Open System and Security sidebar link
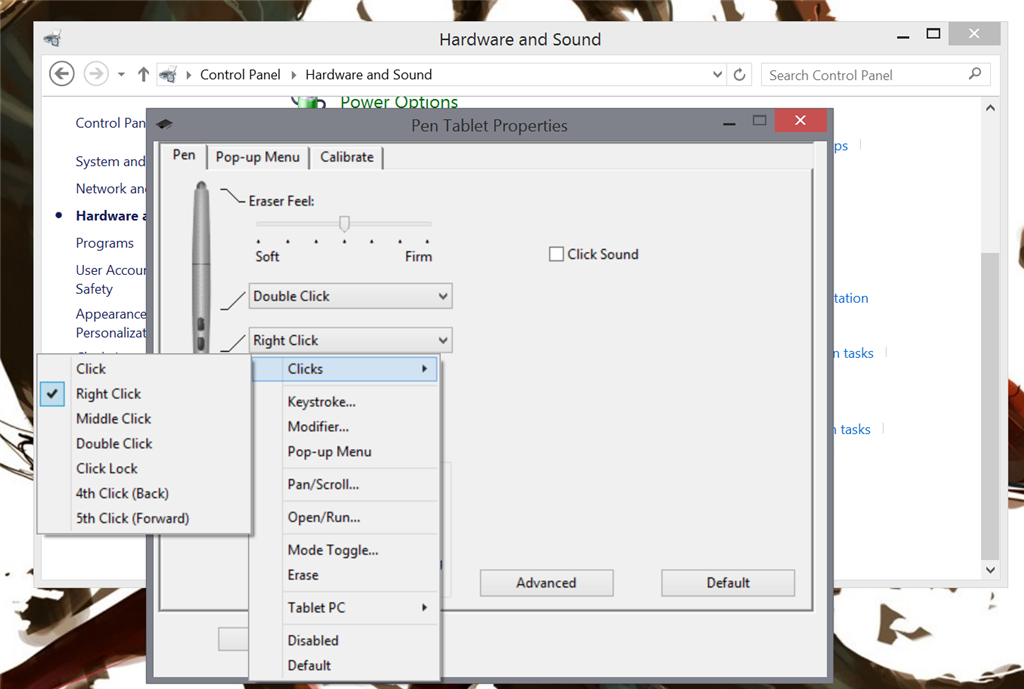1024x689 pixels. click(110, 161)
